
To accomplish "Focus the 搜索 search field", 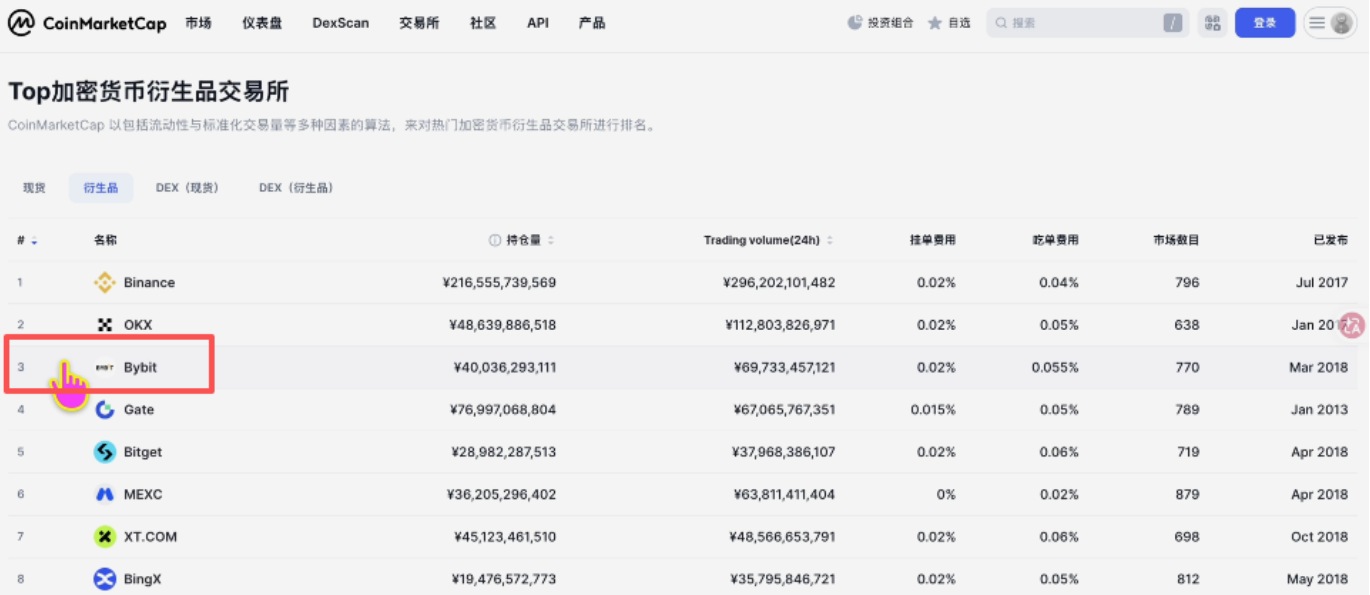I will click(x=1088, y=23).
